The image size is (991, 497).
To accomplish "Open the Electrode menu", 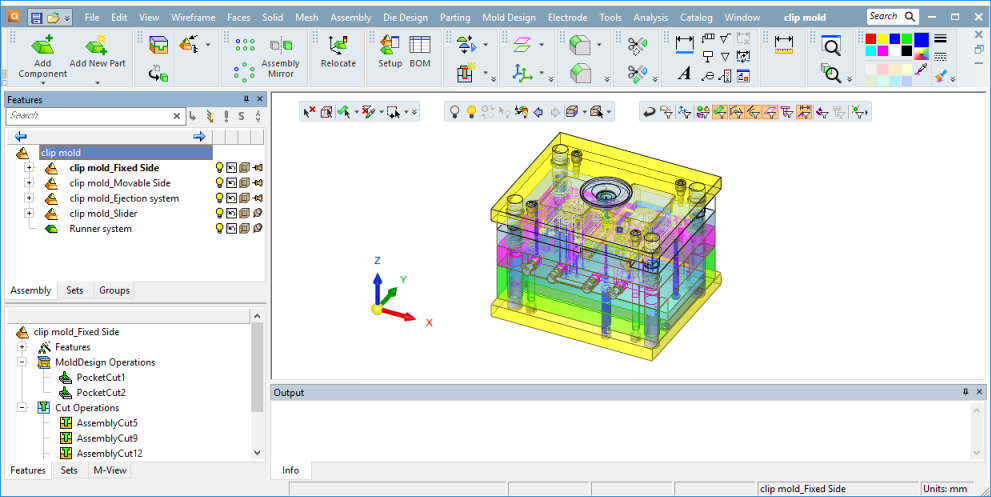I will 568,18.
